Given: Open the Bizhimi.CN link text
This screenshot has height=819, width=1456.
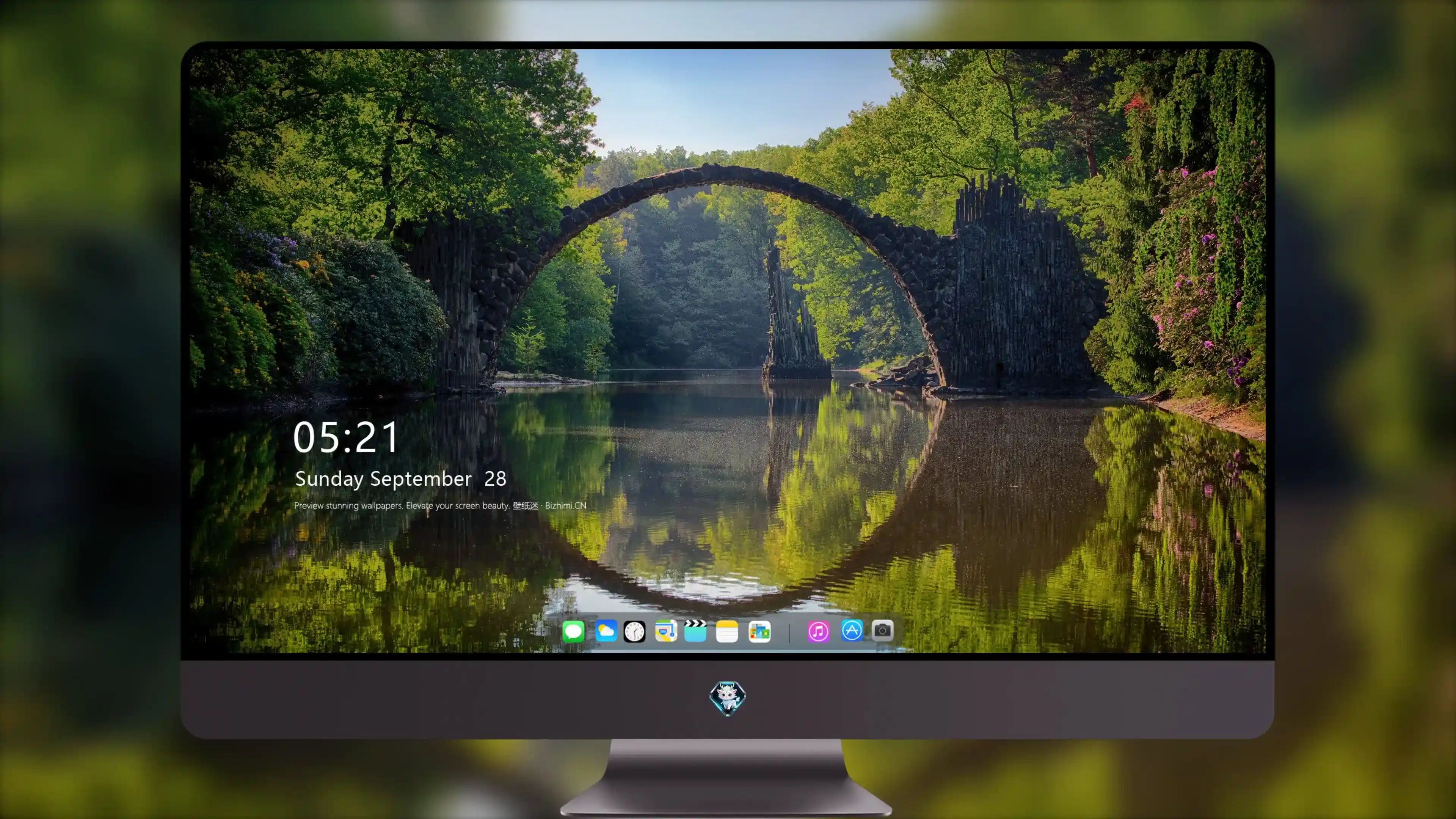Looking at the screenshot, I should (x=566, y=506).
